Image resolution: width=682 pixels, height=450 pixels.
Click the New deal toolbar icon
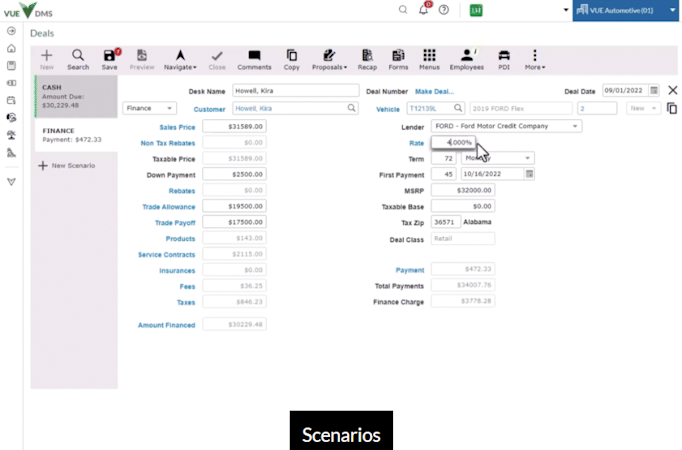[47, 60]
